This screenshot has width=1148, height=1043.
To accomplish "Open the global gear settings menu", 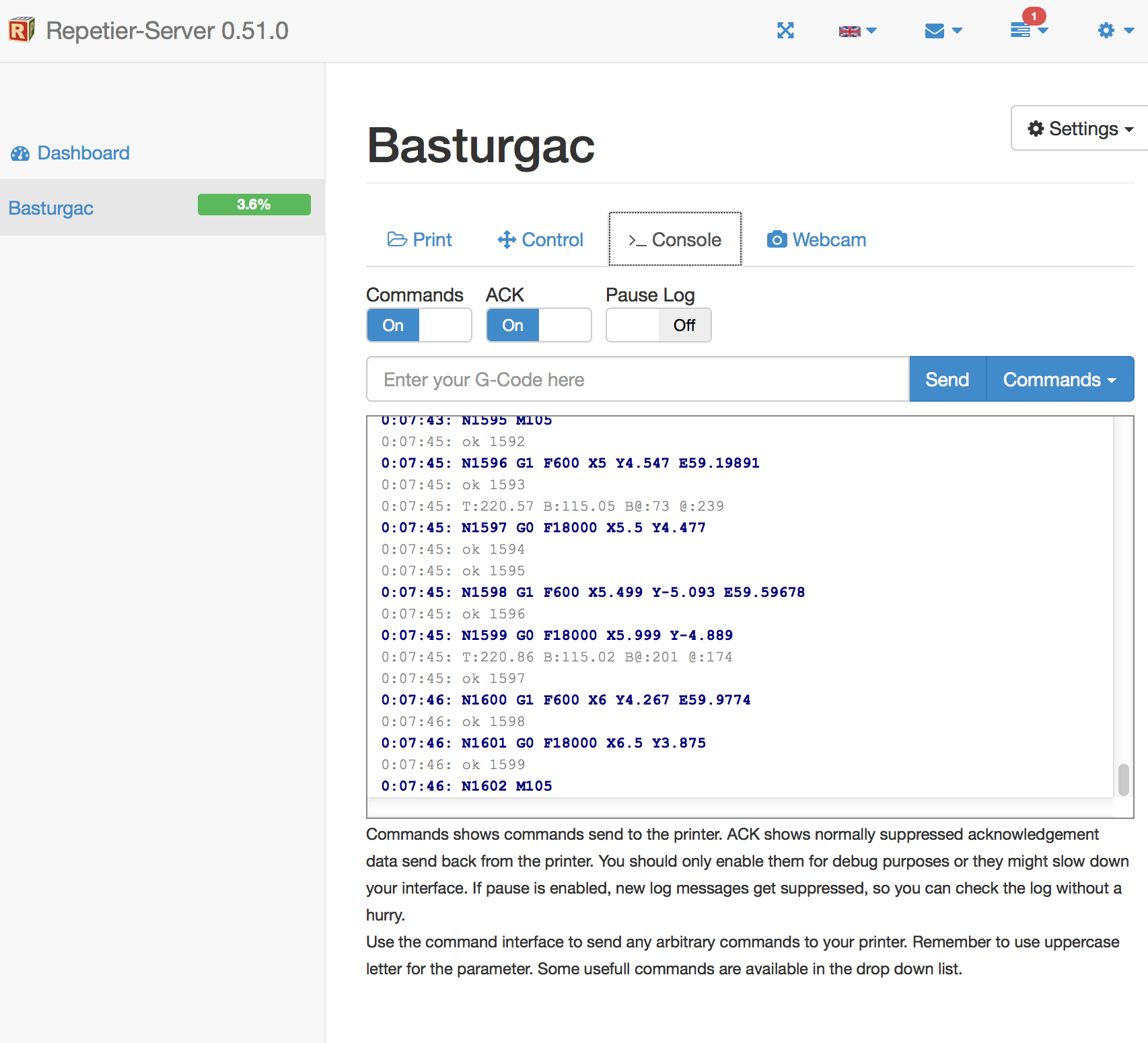I will click(x=1115, y=31).
